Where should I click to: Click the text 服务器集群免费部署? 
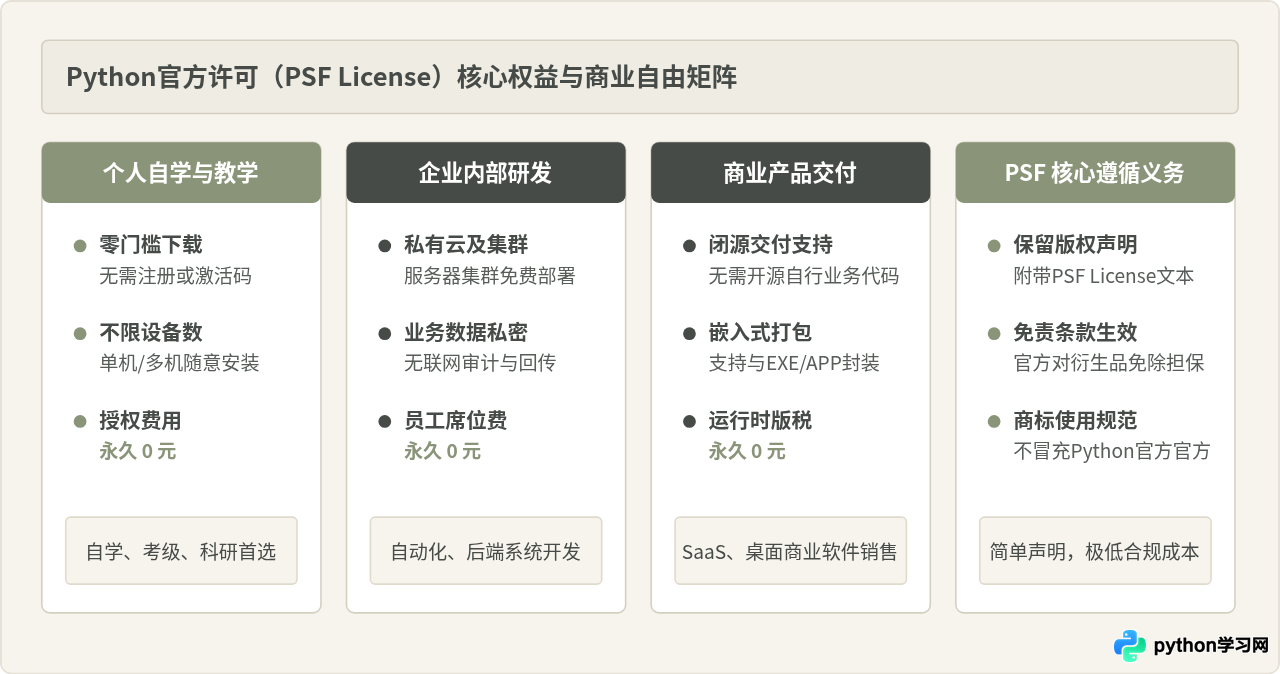(x=490, y=276)
